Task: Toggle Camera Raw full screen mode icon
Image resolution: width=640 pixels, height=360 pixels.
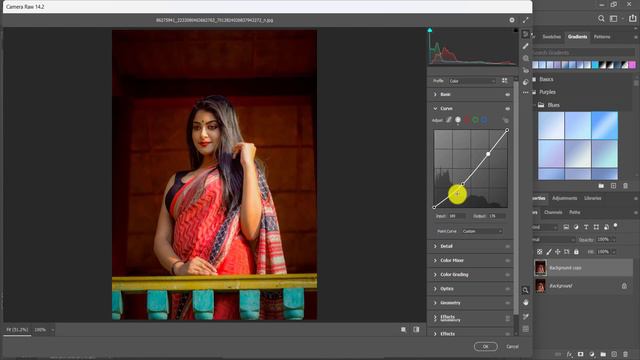Action: pyautogui.click(x=526, y=20)
